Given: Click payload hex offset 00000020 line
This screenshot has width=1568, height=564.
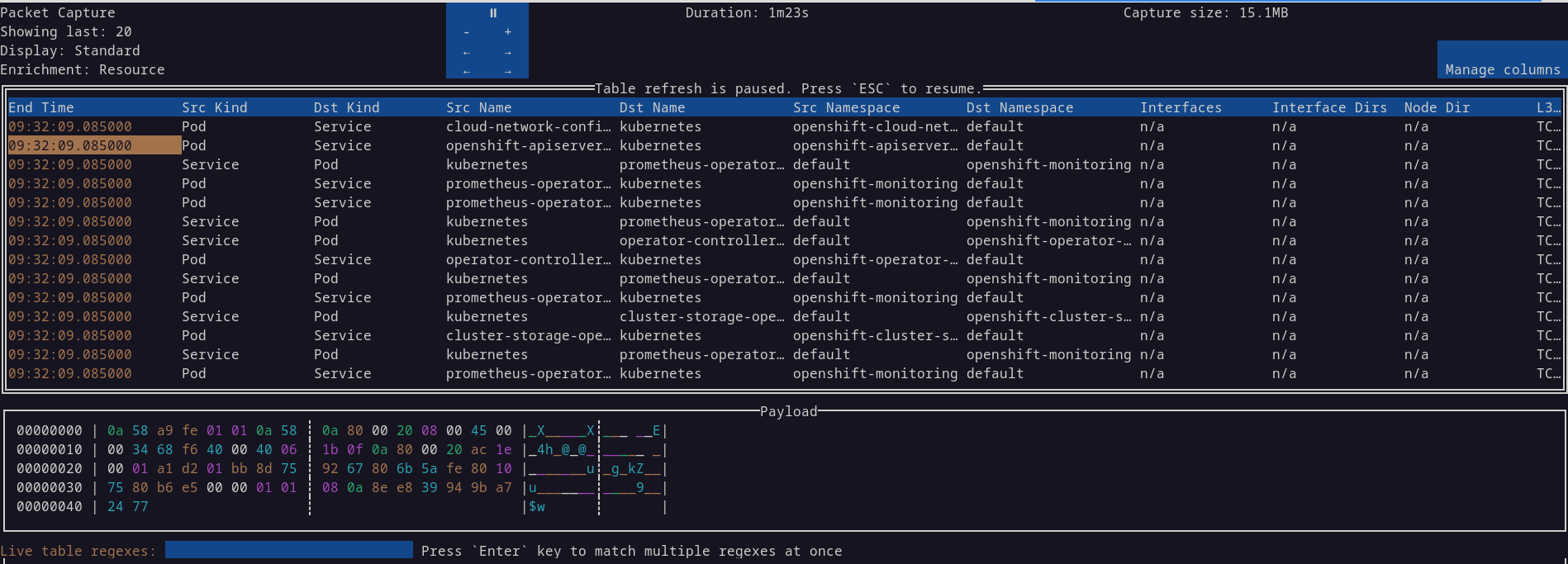Looking at the screenshot, I should (50, 468).
